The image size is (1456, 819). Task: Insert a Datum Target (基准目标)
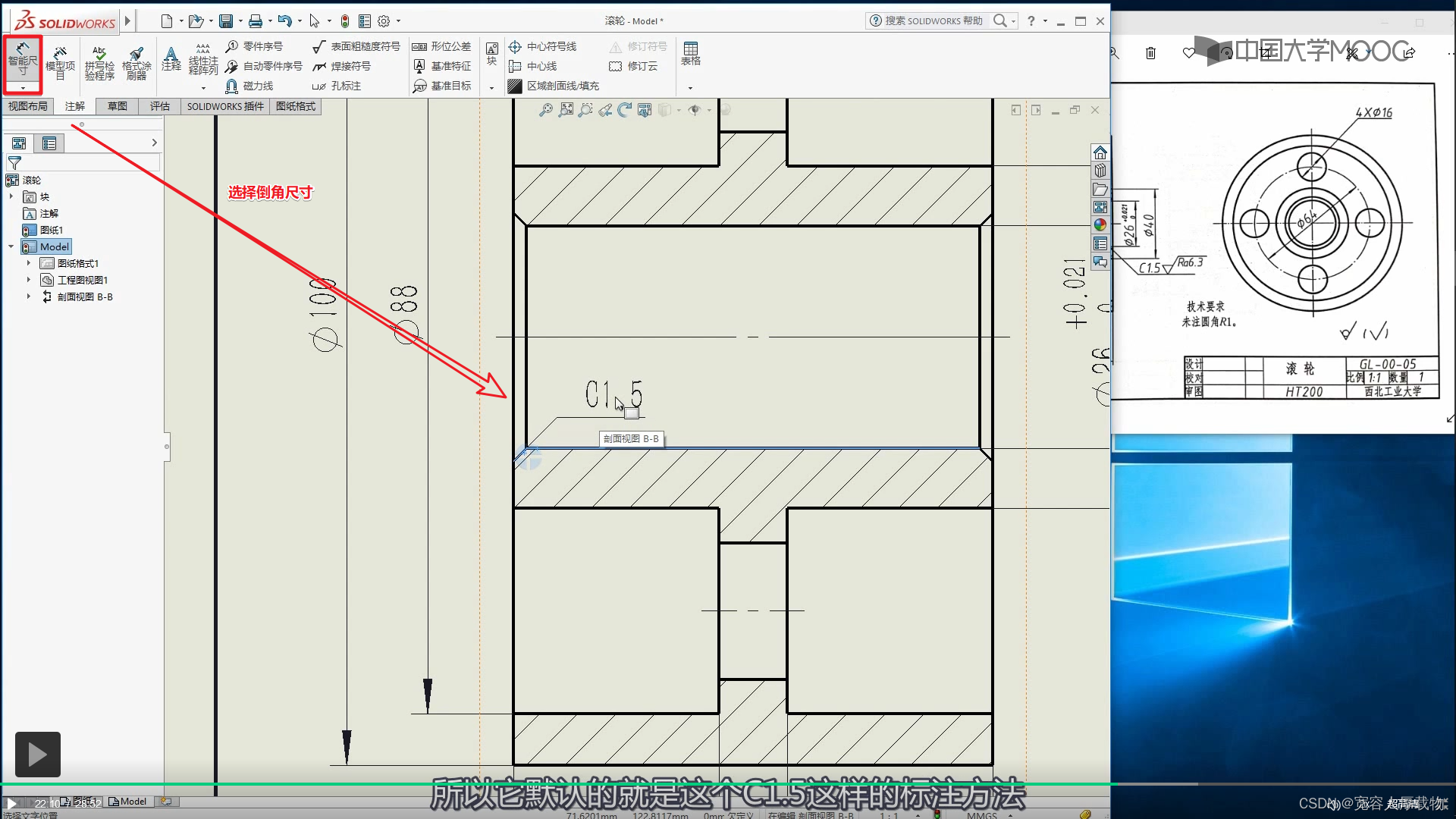click(x=441, y=86)
